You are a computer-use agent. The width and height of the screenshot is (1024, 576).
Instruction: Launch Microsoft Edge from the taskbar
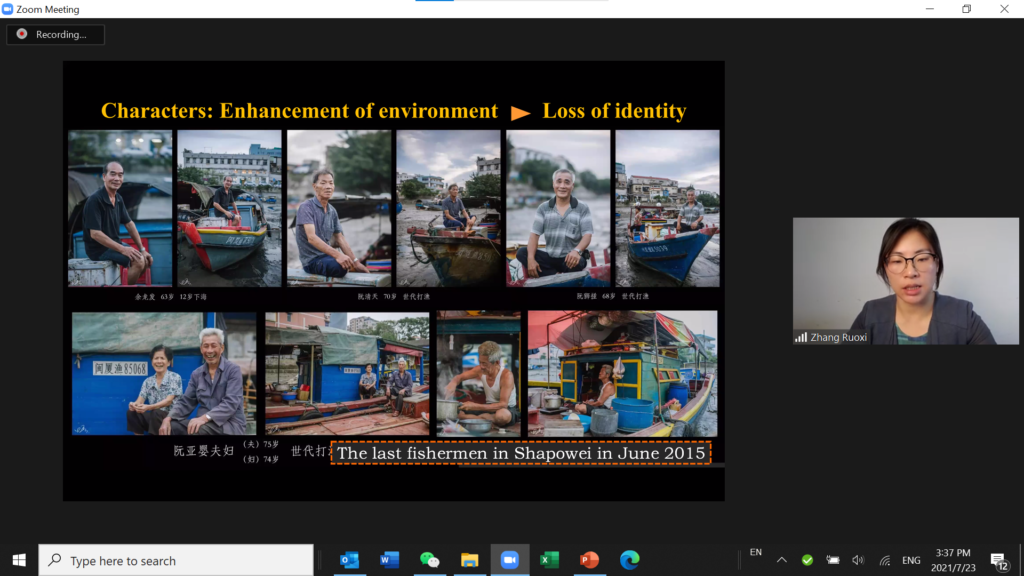coord(629,560)
